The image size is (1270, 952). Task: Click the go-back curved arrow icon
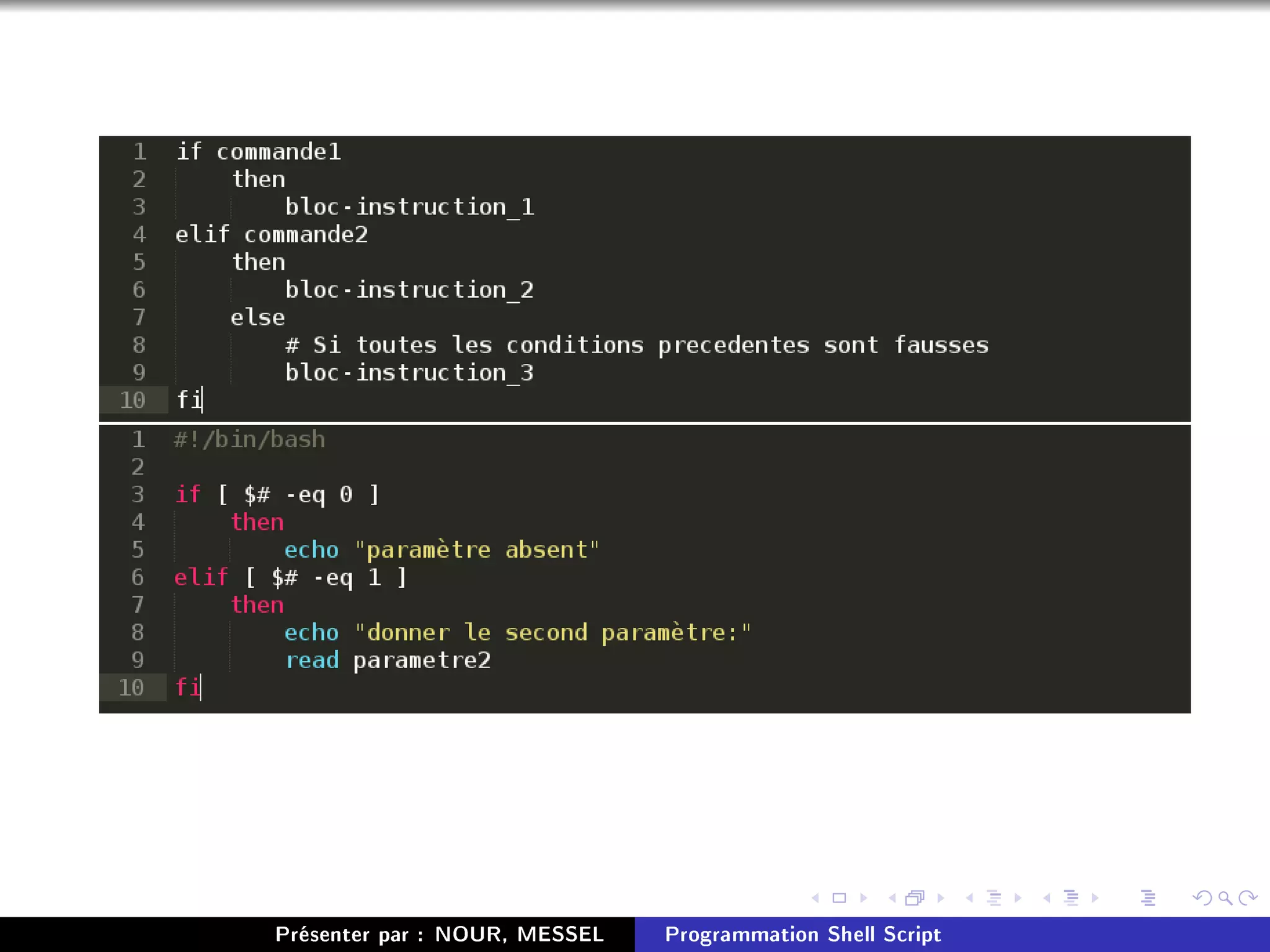[x=1202, y=898]
